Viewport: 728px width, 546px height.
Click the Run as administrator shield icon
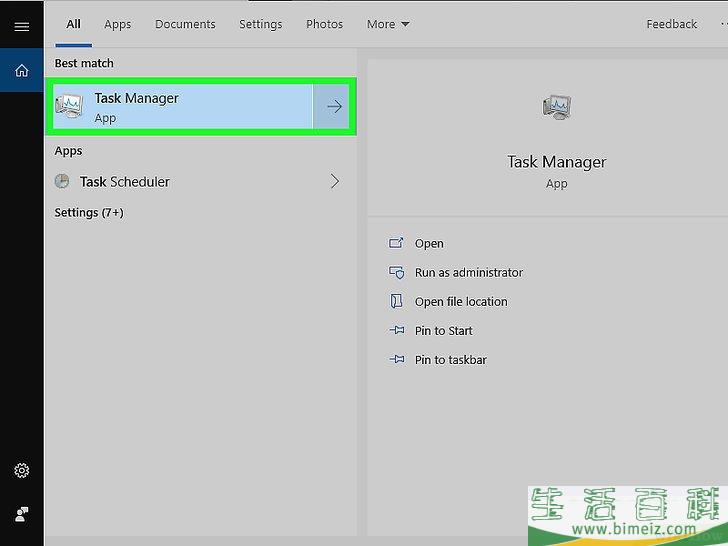pos(396,272)
